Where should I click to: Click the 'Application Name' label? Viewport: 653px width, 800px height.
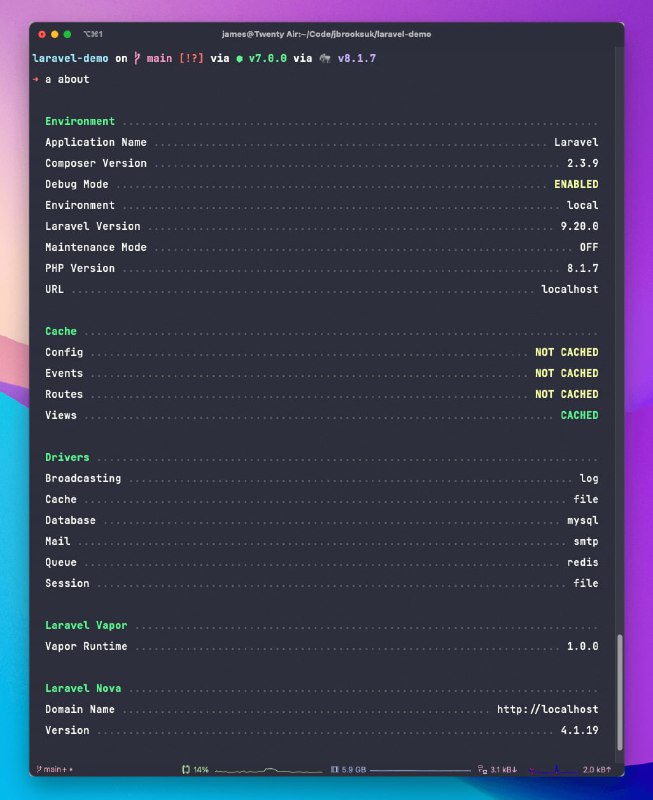click(96, 142)
